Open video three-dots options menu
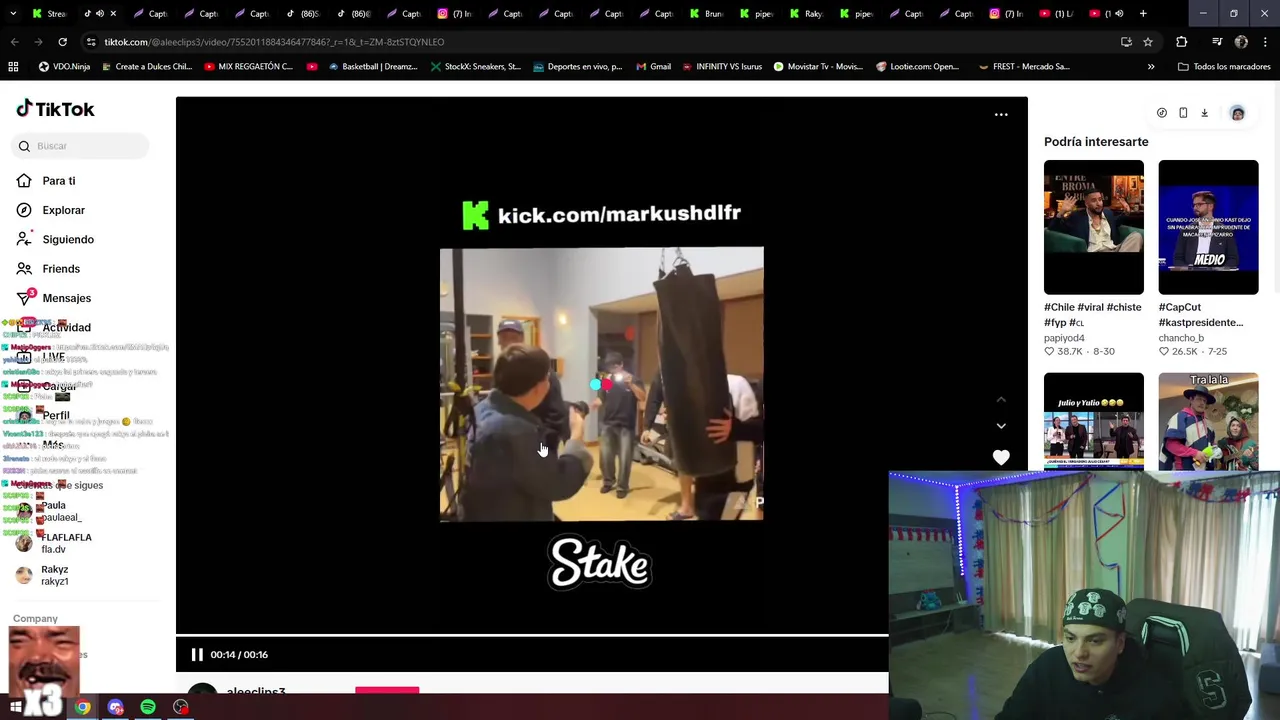The image size is (1280, 720). [x=1001, y=115]
